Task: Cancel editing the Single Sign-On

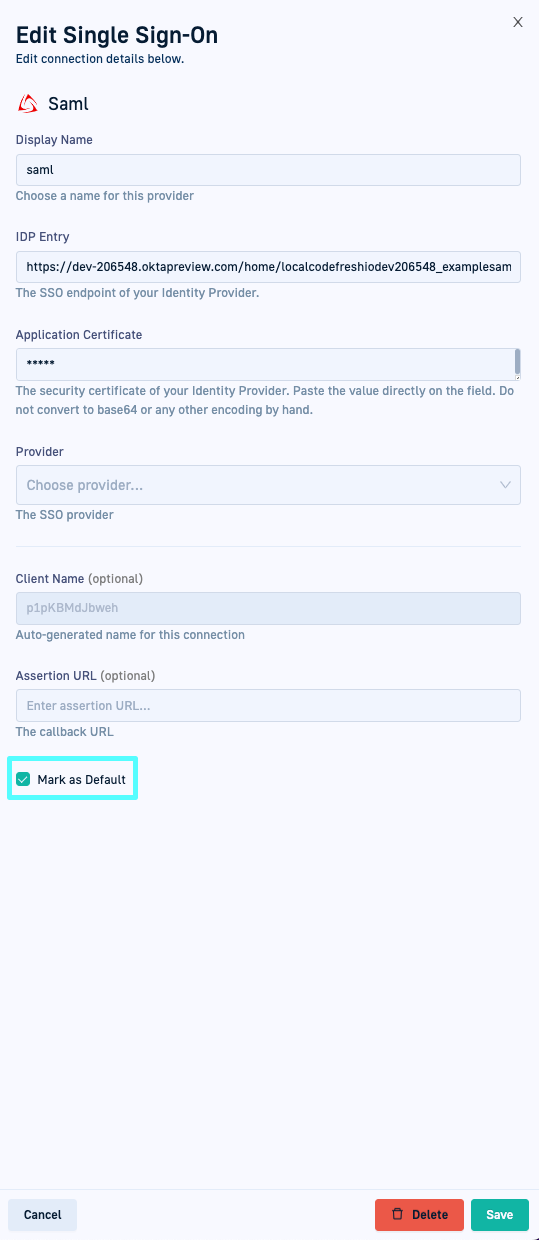Action: pyautogui.click(x=42, y=1214)
